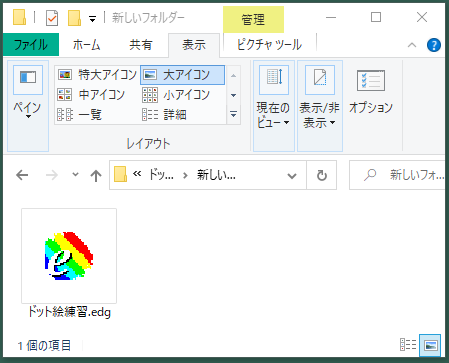Open the 現在のビュー dropdown

[274, 106]
